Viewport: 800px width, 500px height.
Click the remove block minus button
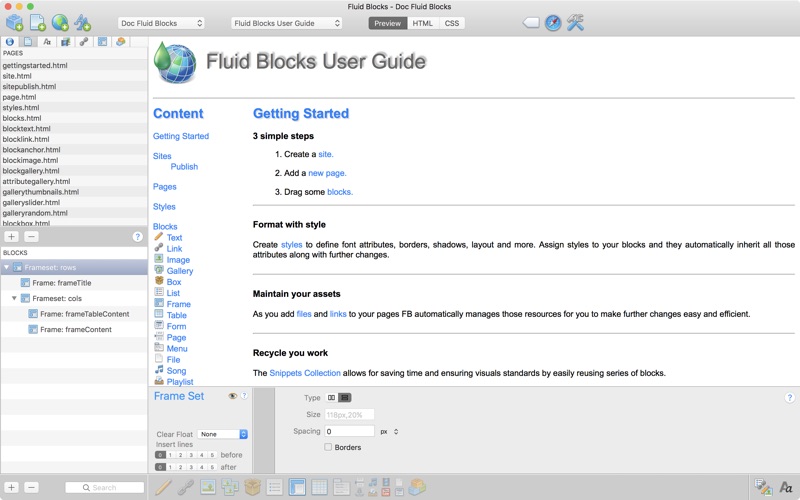(x=31, y=488)
